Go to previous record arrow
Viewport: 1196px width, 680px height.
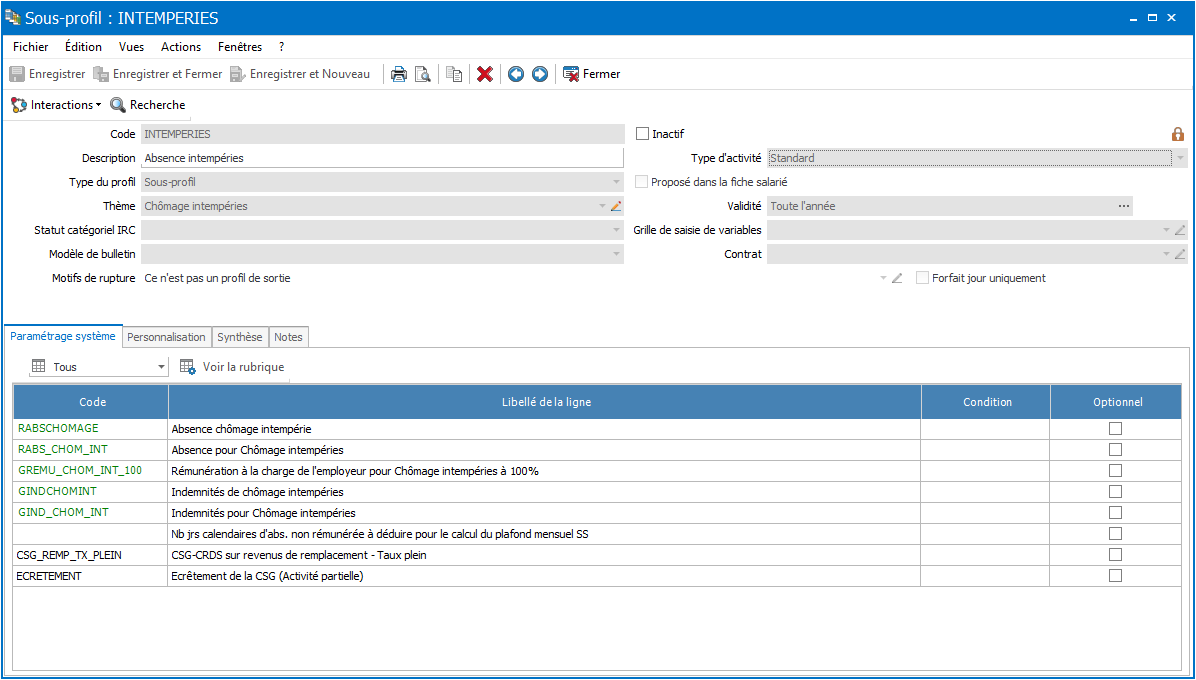click(x=516, y=74)
